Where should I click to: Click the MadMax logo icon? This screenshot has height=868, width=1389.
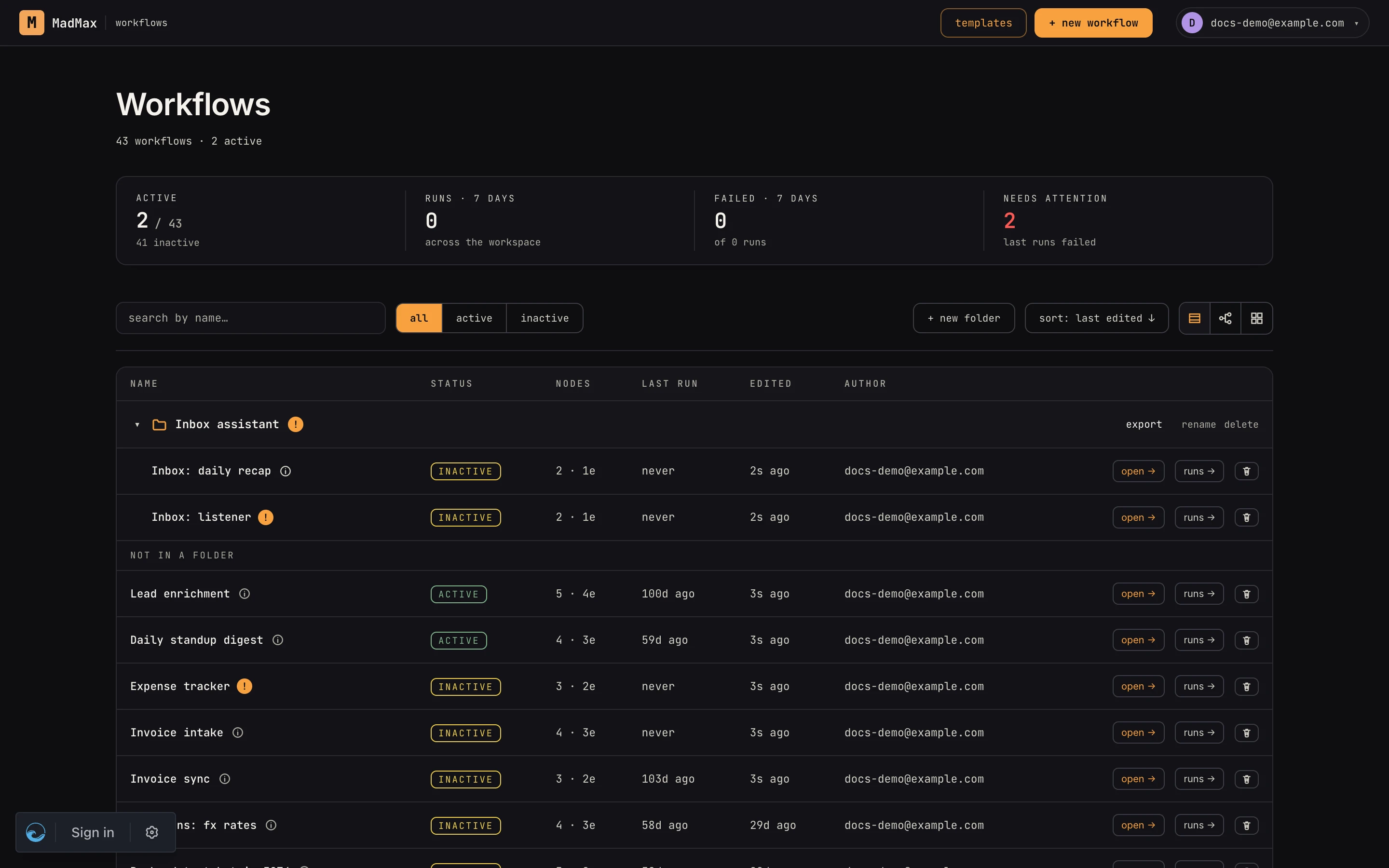pyautogui.click(x=31, y=23)
